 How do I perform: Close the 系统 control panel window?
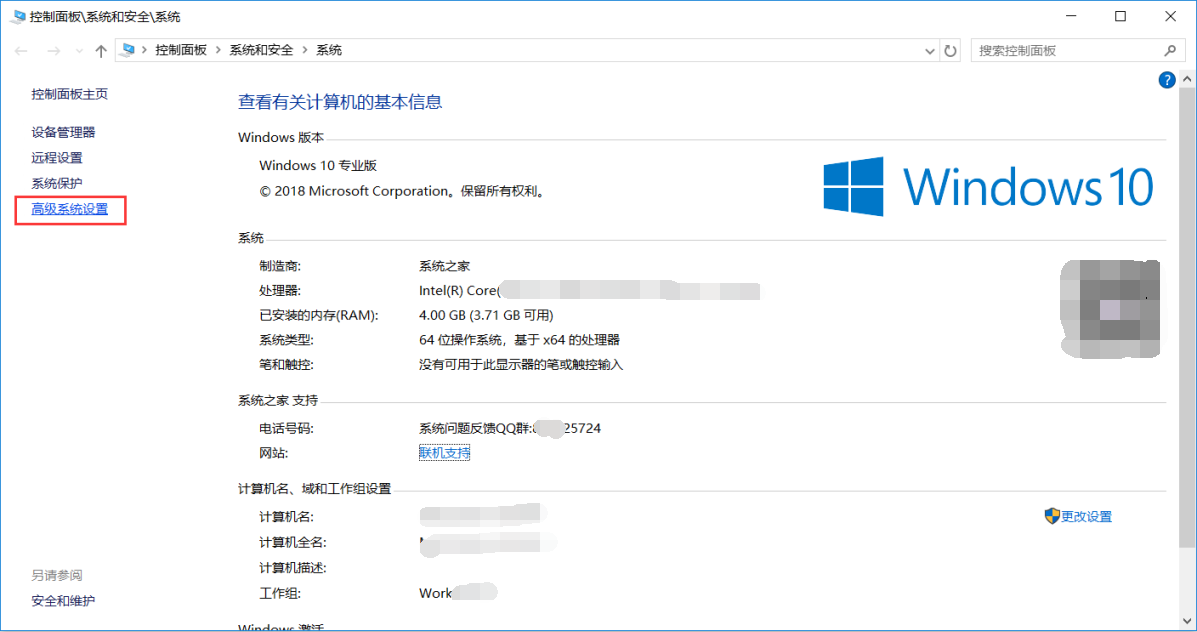click(1170, 16)
